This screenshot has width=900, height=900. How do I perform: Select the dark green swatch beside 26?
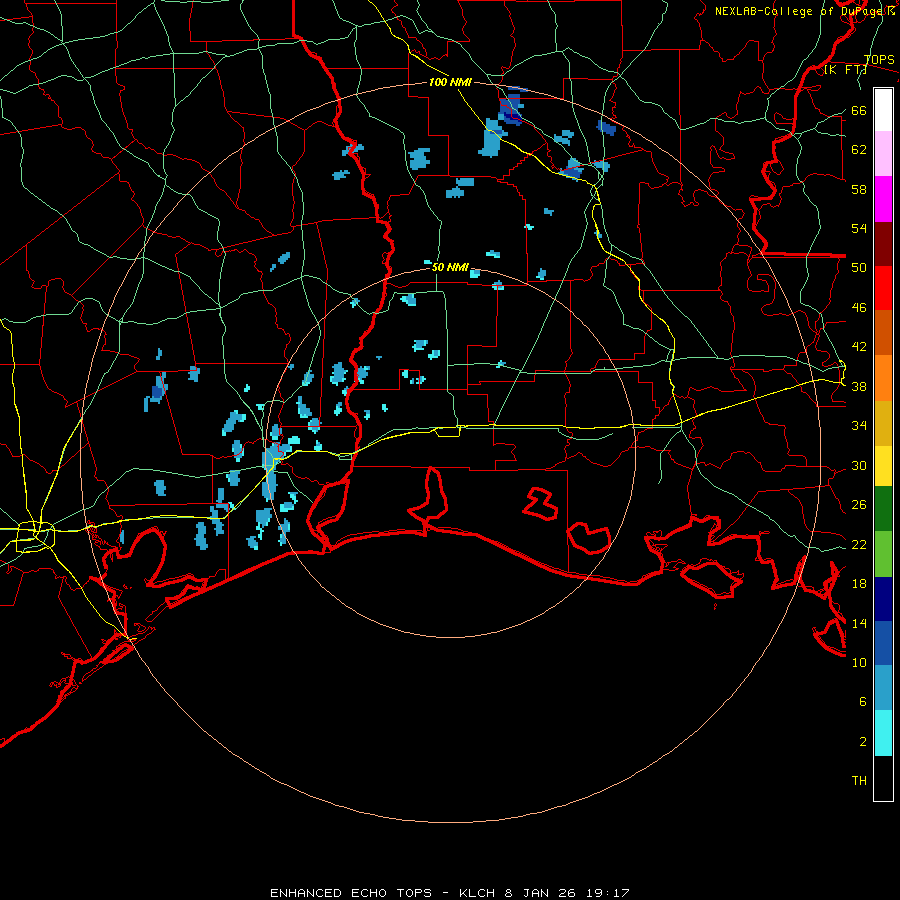(x=883, y=509)
